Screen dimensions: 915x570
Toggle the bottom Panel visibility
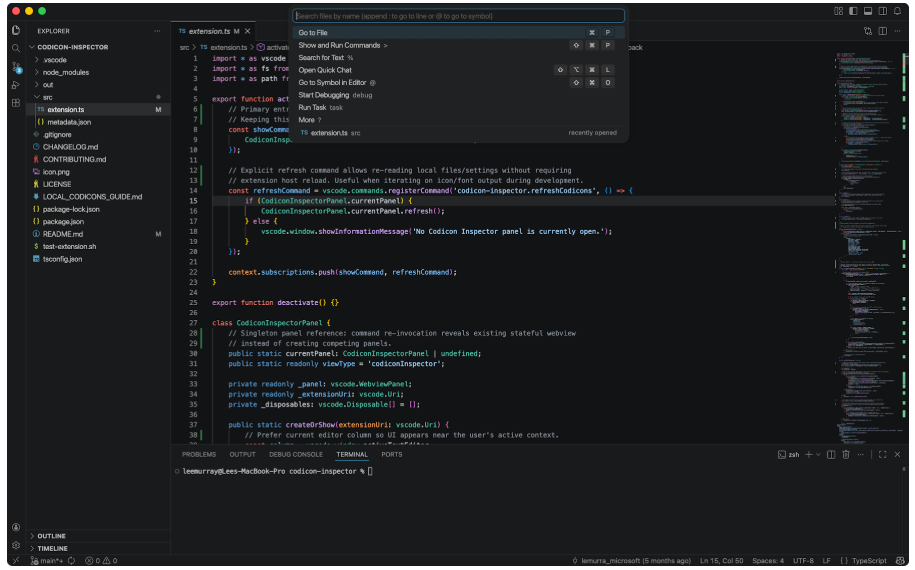pyautogui.click(x=868, y=11)
